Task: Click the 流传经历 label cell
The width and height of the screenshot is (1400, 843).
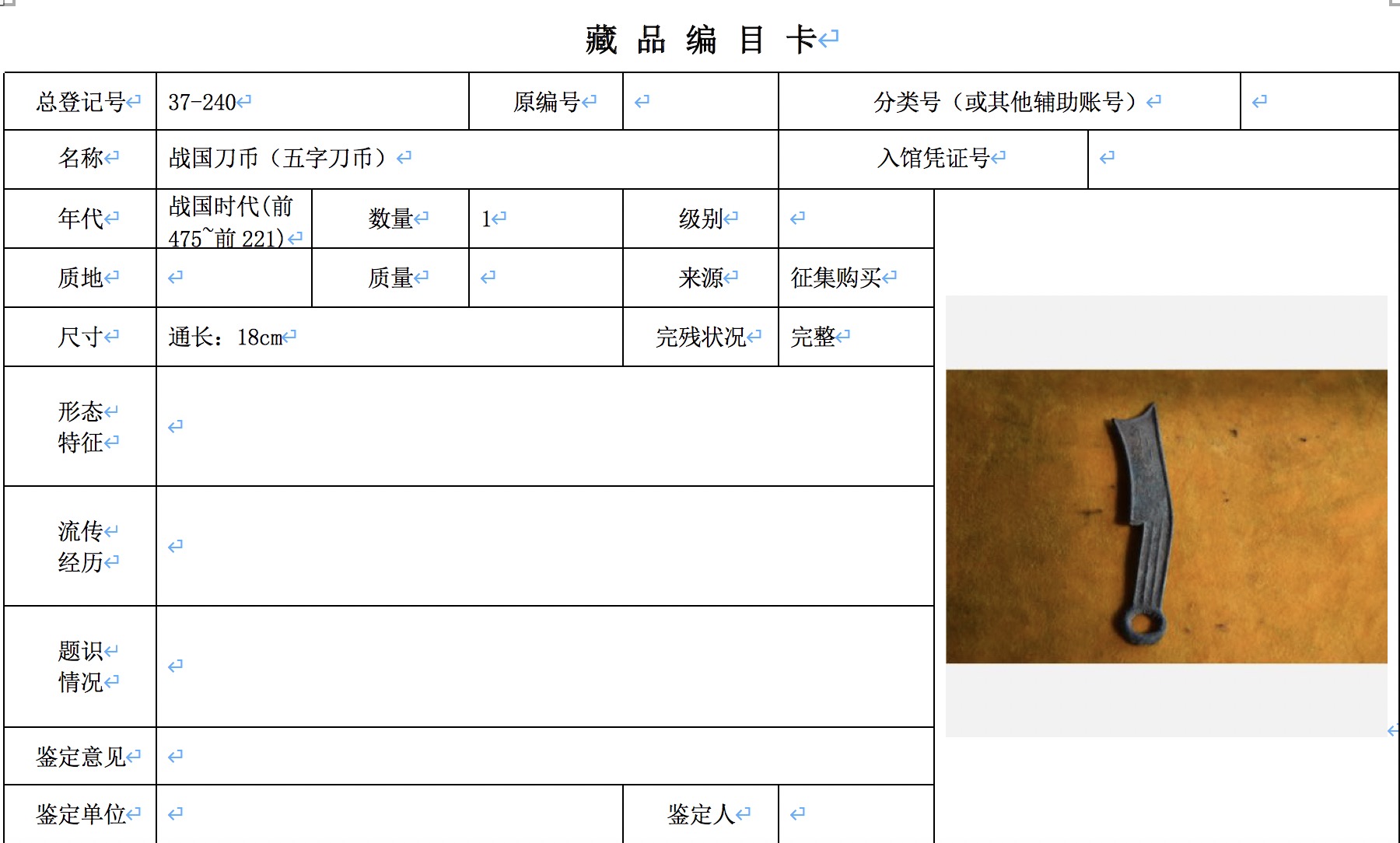Action: 80,547
